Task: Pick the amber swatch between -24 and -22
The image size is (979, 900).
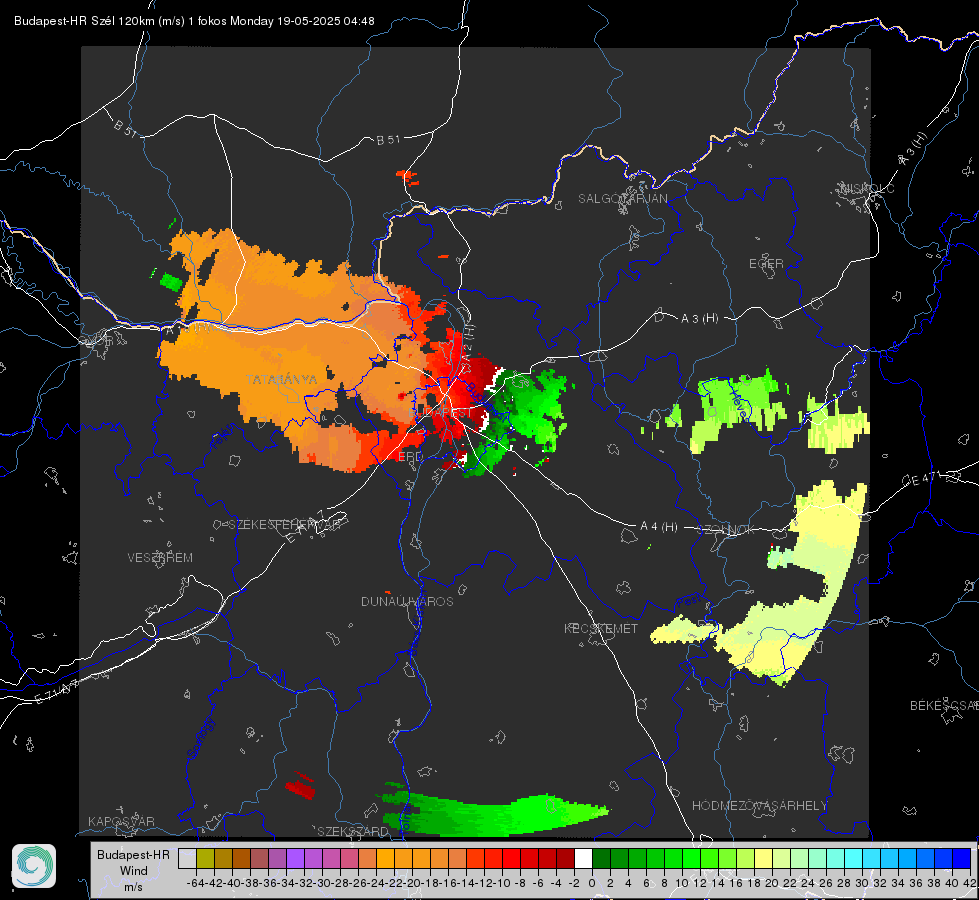Action: [x=385, y=859]
